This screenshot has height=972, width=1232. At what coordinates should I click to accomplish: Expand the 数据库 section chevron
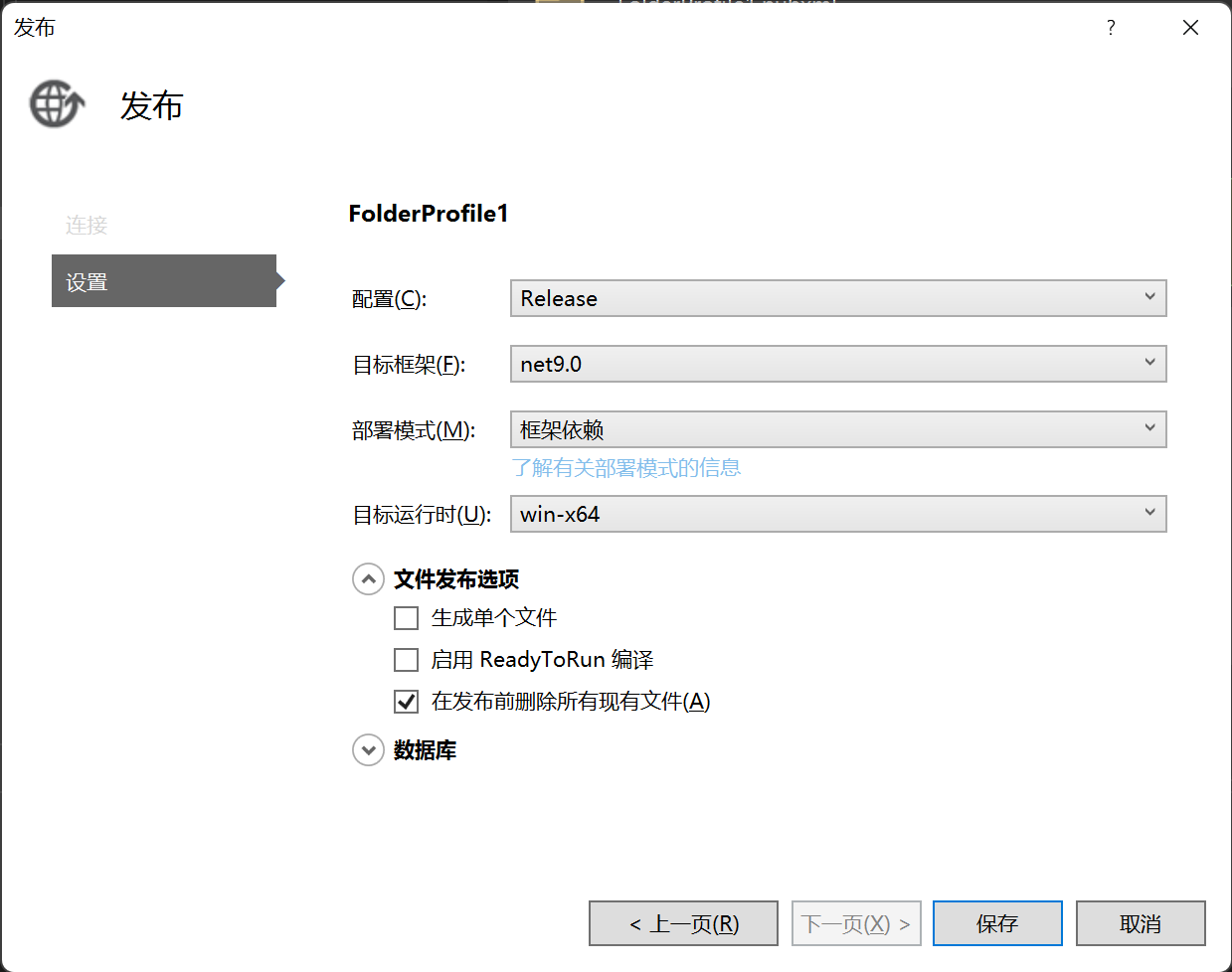point(368,750)
